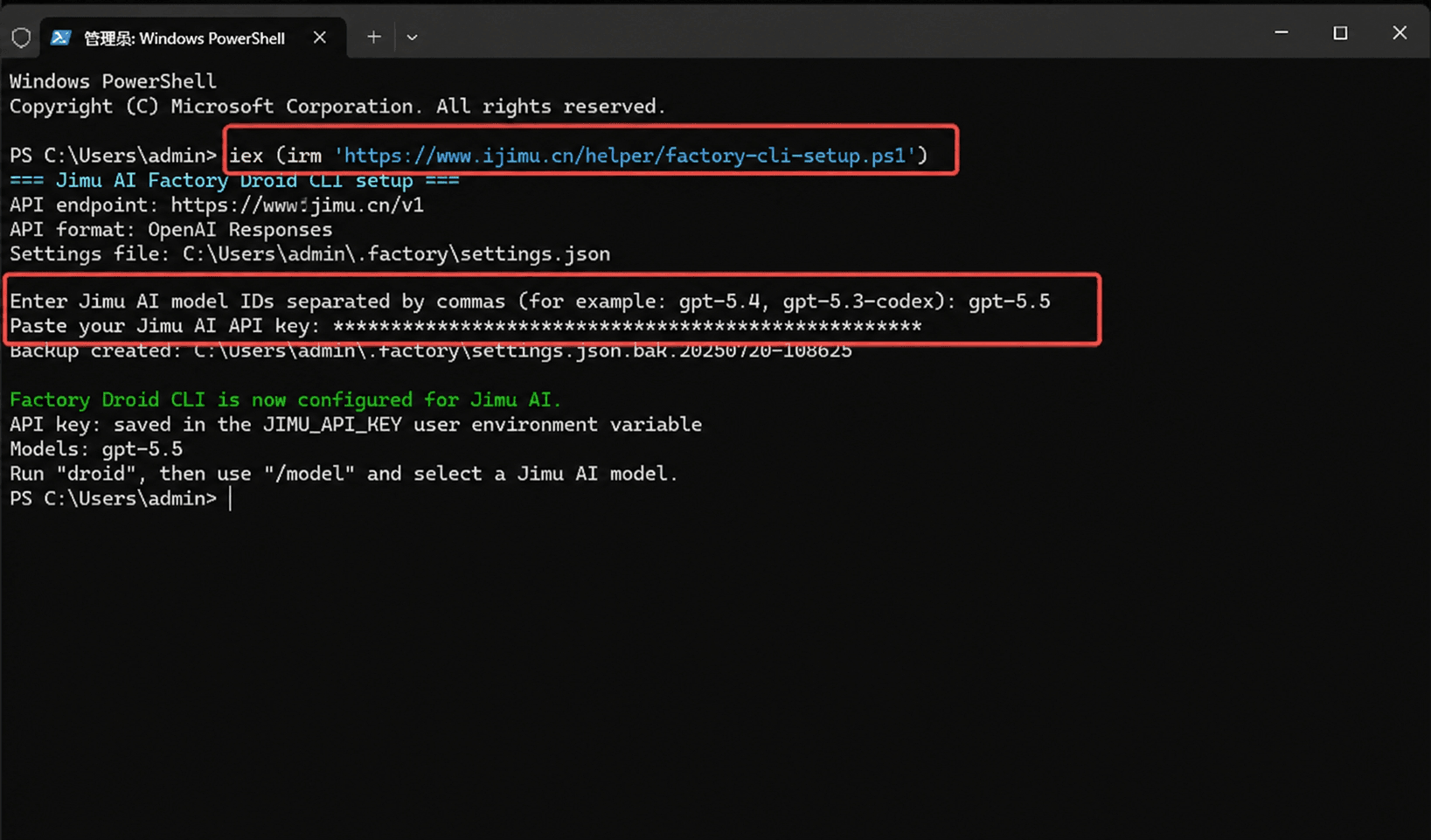This screenshot has height=840, width=1431.
Task: Open a new tab with the plus button
Action: 373,38
